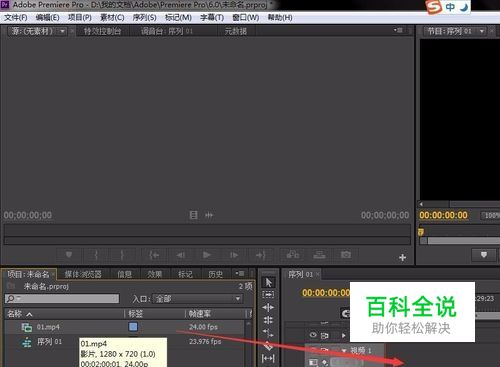Switch to the 历史 tab

pos(215,274)
